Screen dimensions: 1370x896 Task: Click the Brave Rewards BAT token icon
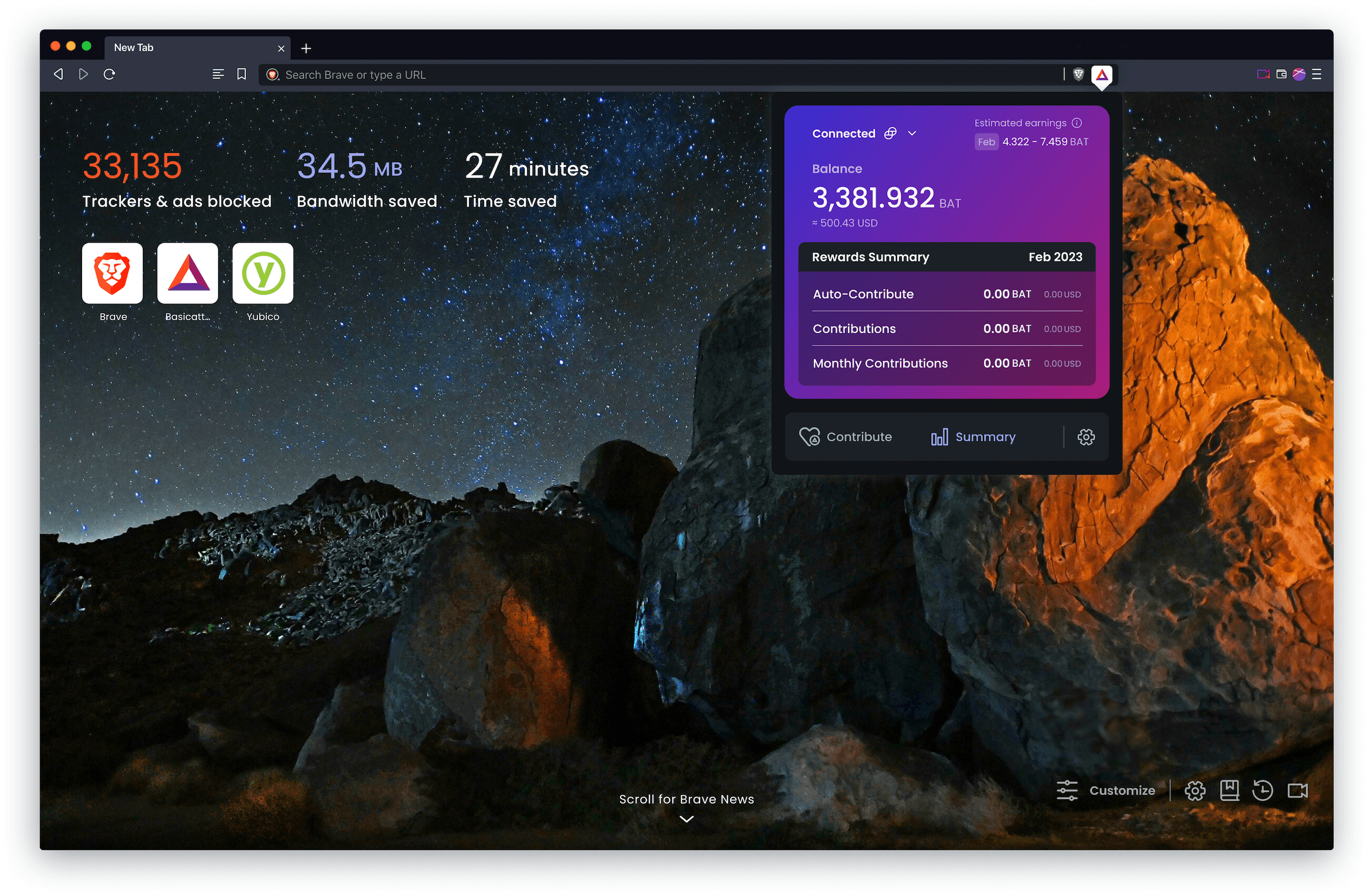point(1102,74)
